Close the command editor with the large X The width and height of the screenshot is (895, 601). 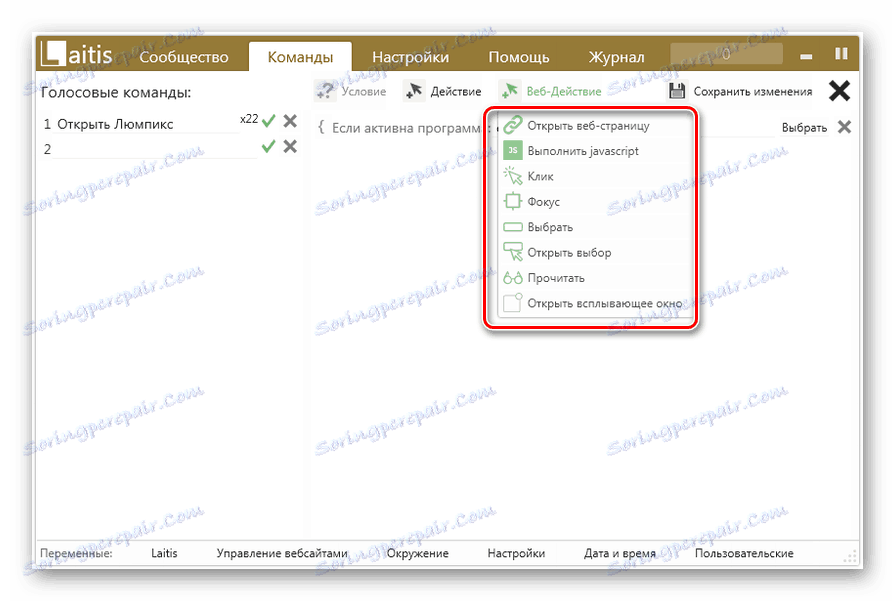click(839, 91)
